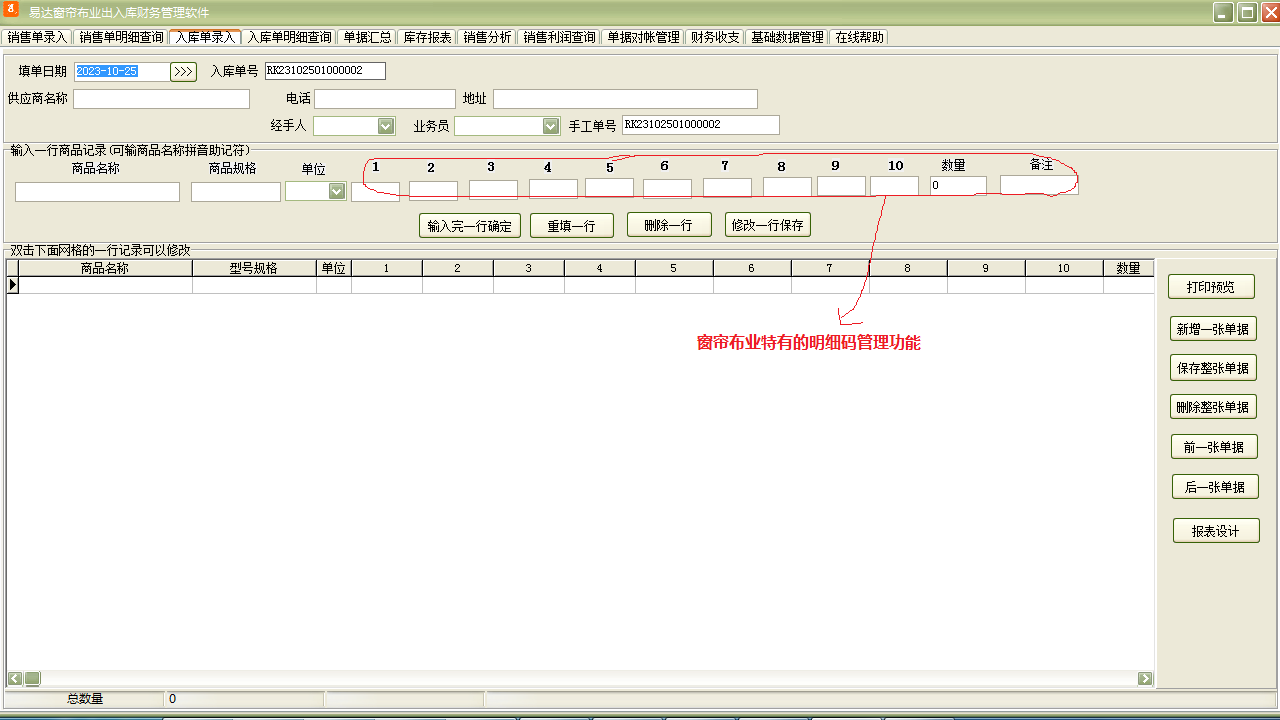
Task: Expand the 经手人 dropdown
Action: tap(386, 126)
